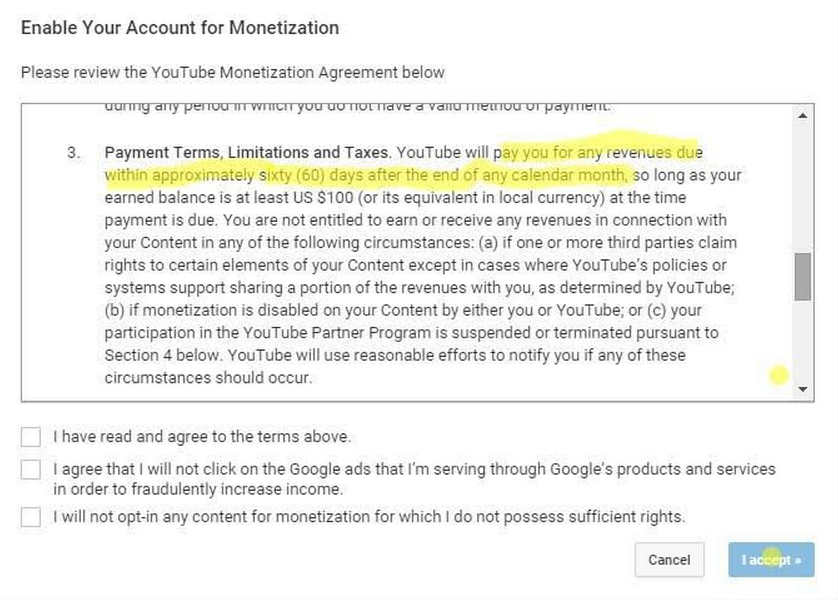
Task: Click the 'Enable Your Account for Monetization' title
Action: pyautogui.click(x=180, y=28)
